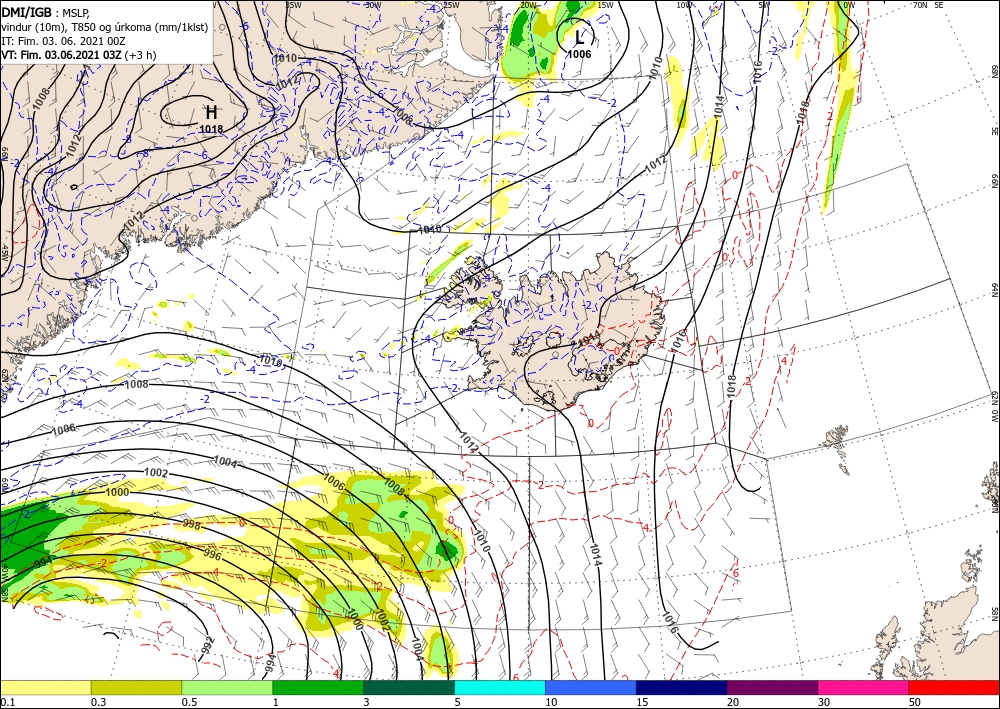Click the legend value '30'
This screenshot has height=709, width=1000.
pos(824,702)
